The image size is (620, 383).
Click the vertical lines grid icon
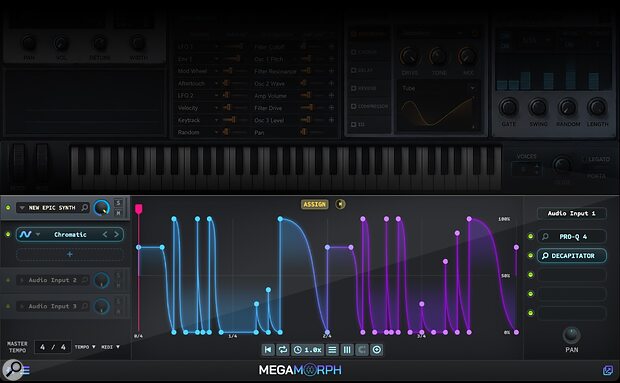click(x=347, y=349)
